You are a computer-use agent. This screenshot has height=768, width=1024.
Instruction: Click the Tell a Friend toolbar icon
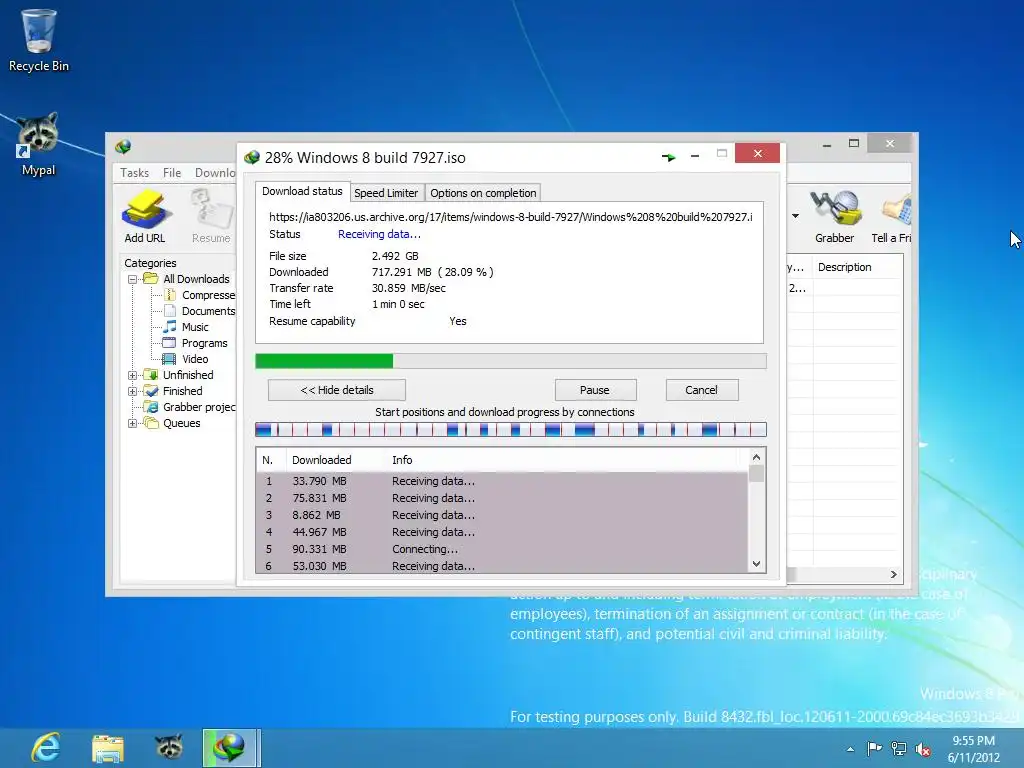click(891, 217)
